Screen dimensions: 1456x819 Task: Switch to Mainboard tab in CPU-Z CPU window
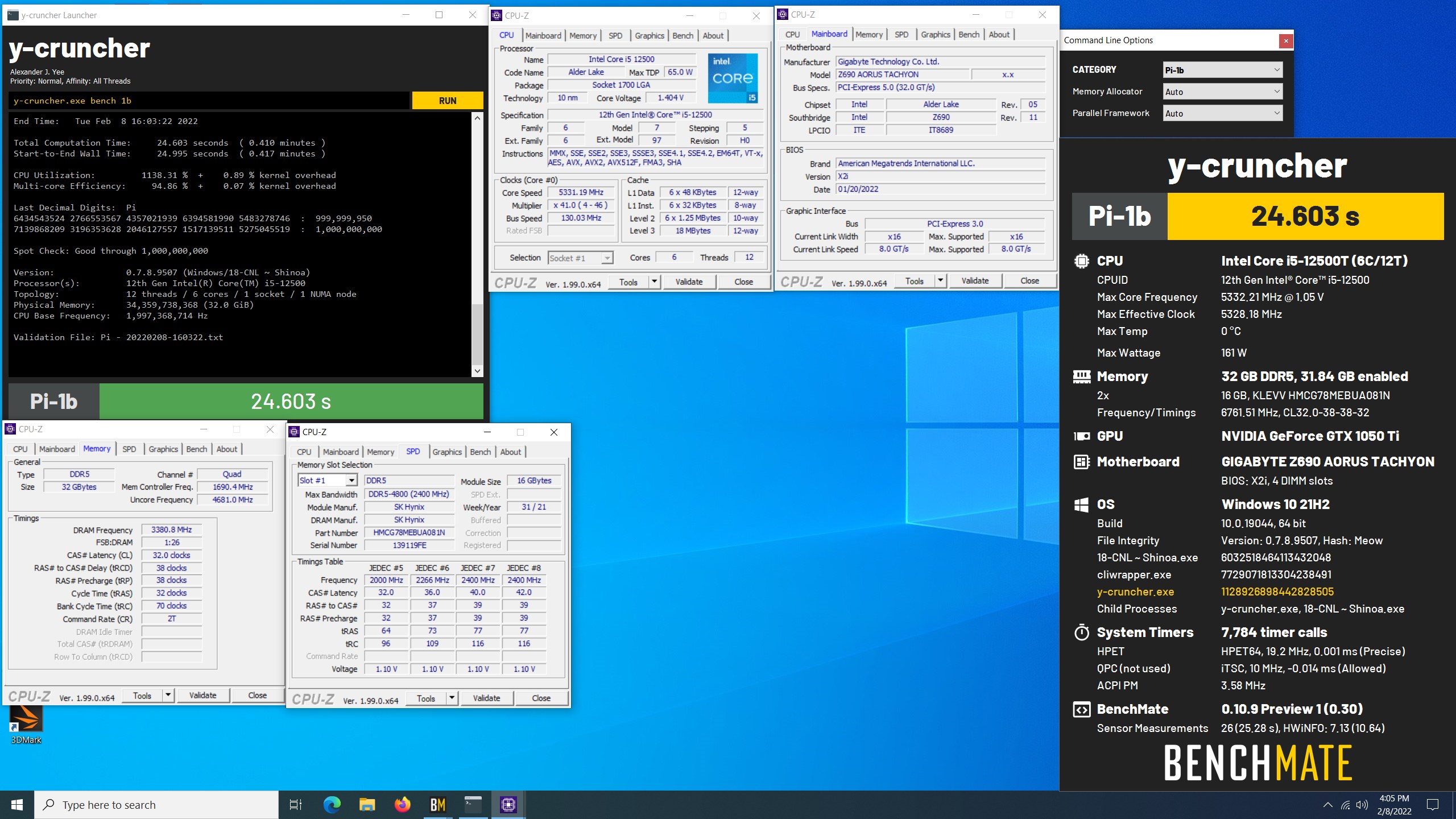click(x=543, y=35)
